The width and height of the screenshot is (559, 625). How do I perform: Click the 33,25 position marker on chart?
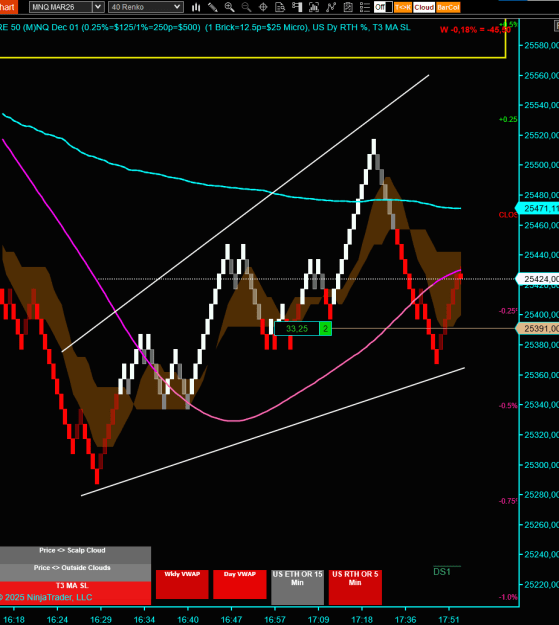[x=297, y=329]
